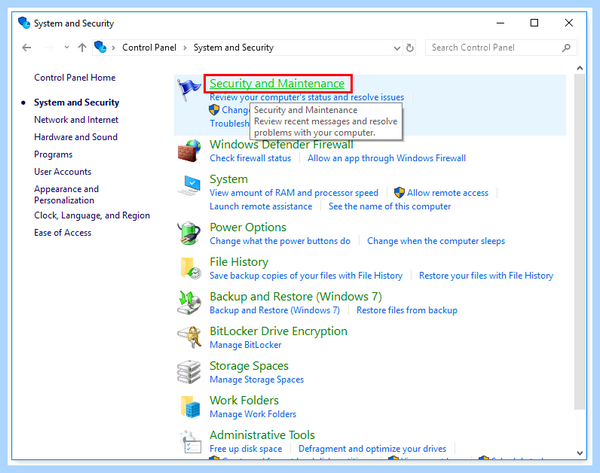600x473 pixels.
Task: Open the Recent locations dropdown arrow
Action: tap(67, 47)
